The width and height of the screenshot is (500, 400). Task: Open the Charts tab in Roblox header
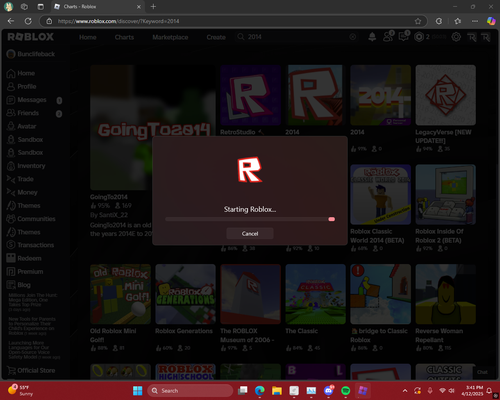click(x=124, y=37)
